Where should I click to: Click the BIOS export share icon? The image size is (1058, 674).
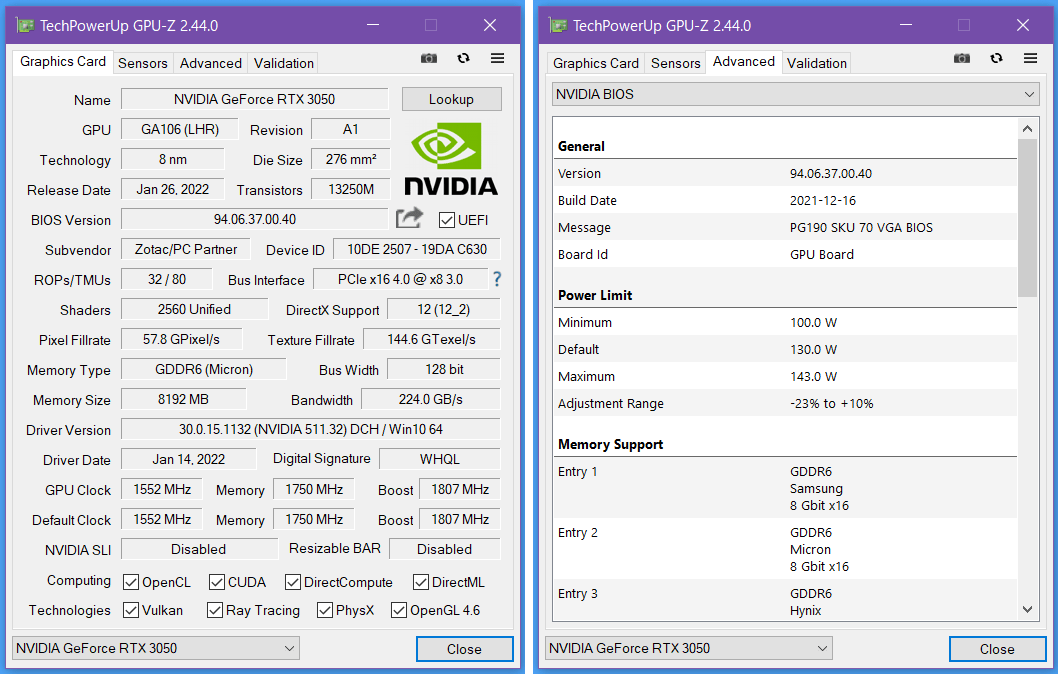409,218
